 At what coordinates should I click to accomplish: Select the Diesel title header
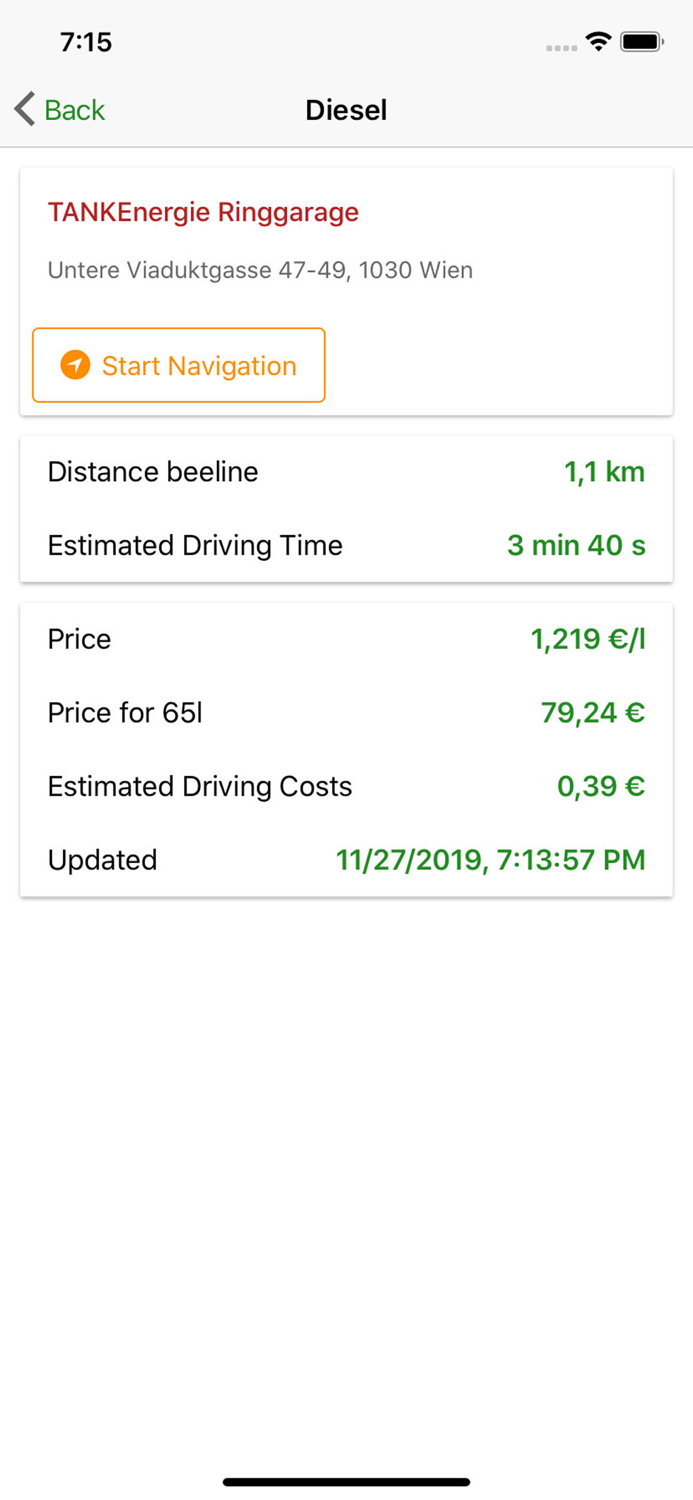[346, 110]
